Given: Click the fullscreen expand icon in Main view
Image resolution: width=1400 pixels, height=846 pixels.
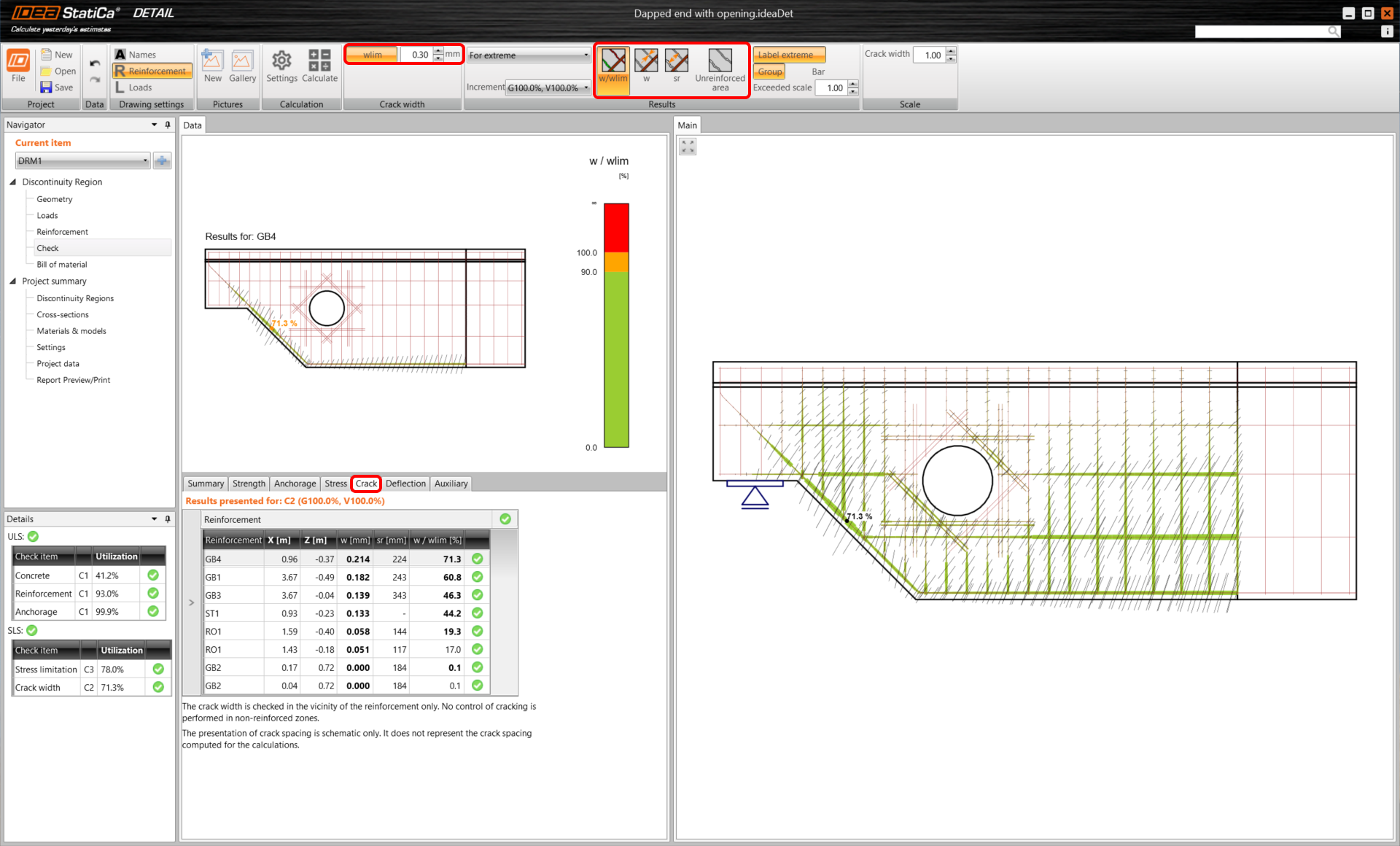Looking at the screenshot, I should [x=688, y=147].
